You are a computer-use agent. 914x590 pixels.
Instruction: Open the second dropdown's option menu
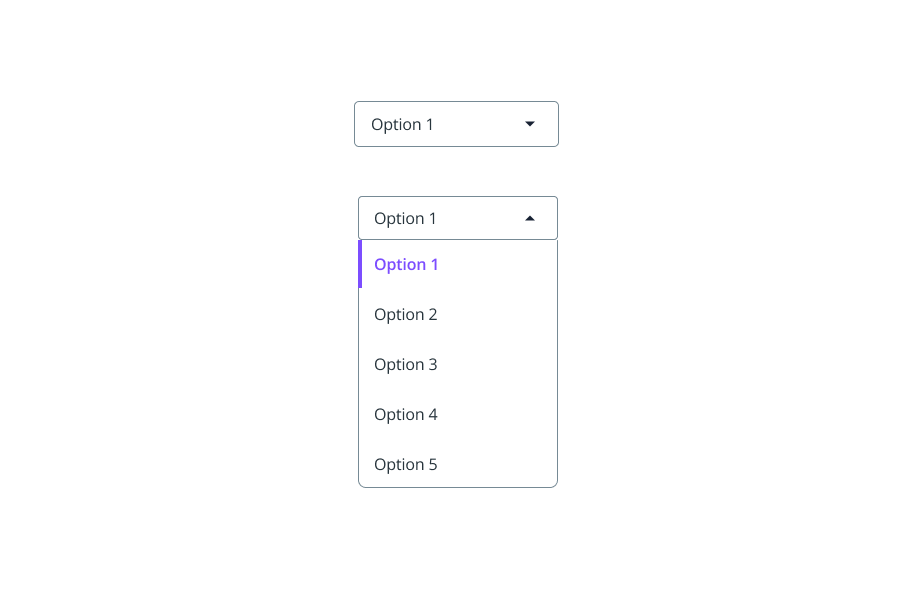tap(458, 217)
